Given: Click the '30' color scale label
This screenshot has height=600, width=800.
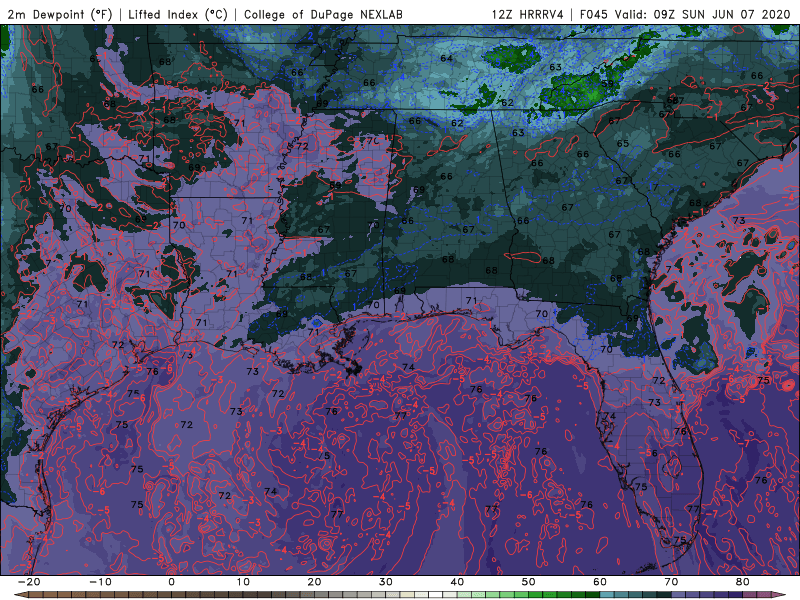Looking at the screenshot, I should click(386, 582).
